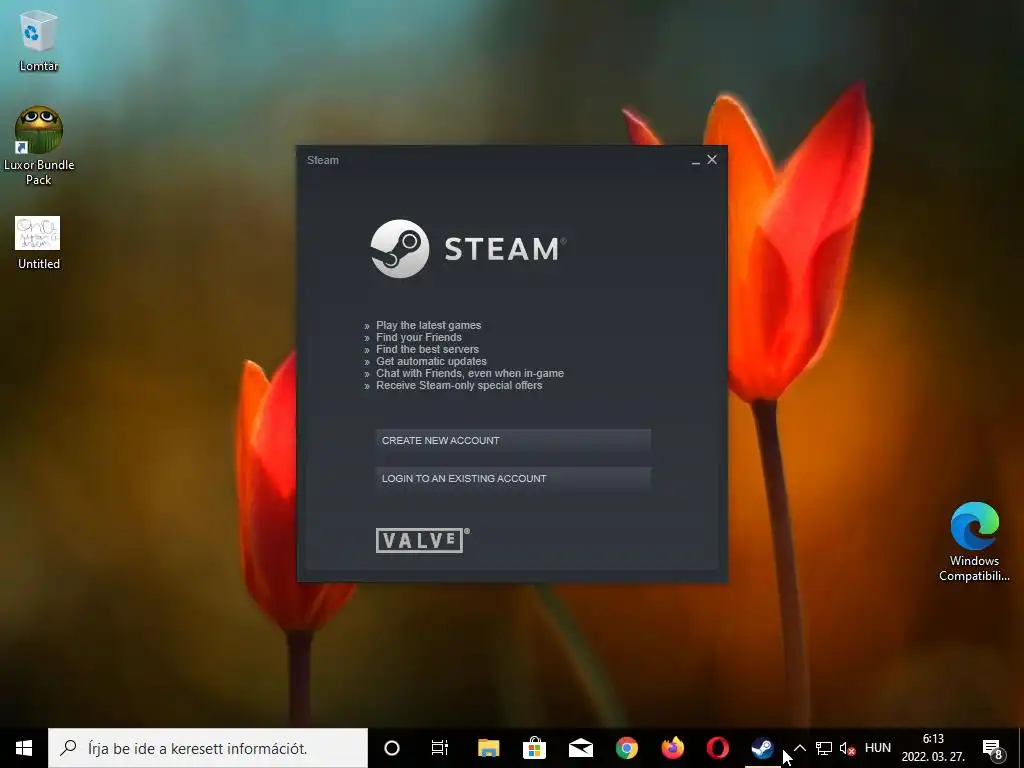Click the taskbar search box
The width and height of the screenshot is (1024, 768).
[208, 748]
